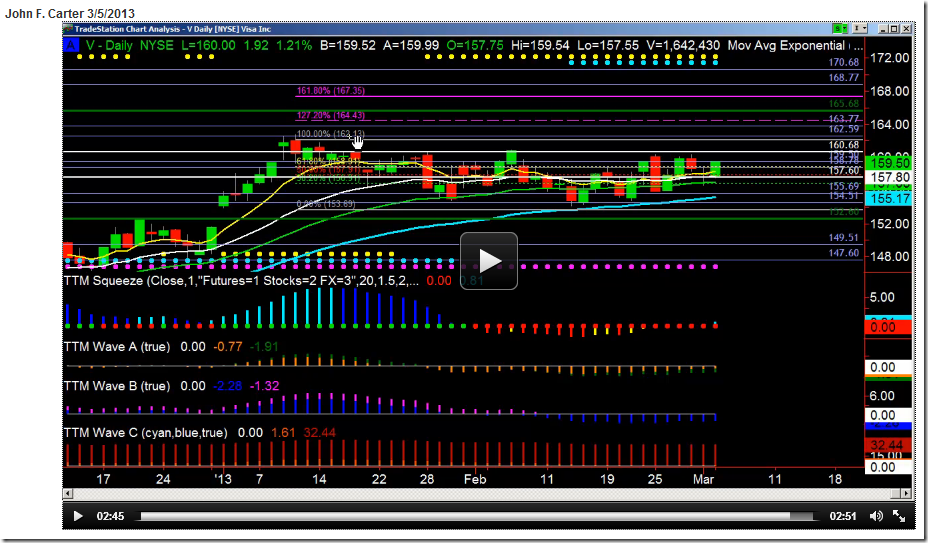Image resolution: width=928 pixels, height=543 pixels.
Task: Mute audio with the speaker icon
Action: coord(877,516)
